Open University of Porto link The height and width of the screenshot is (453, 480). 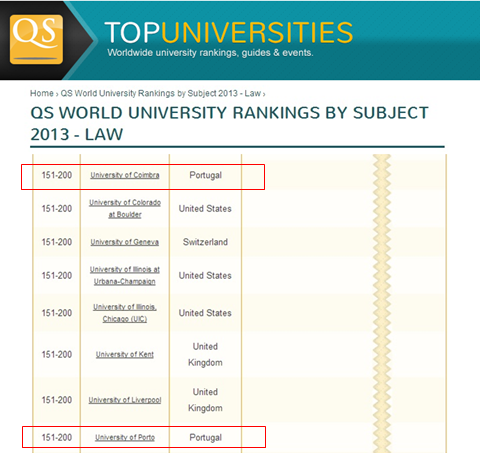(x=125, y=437)
